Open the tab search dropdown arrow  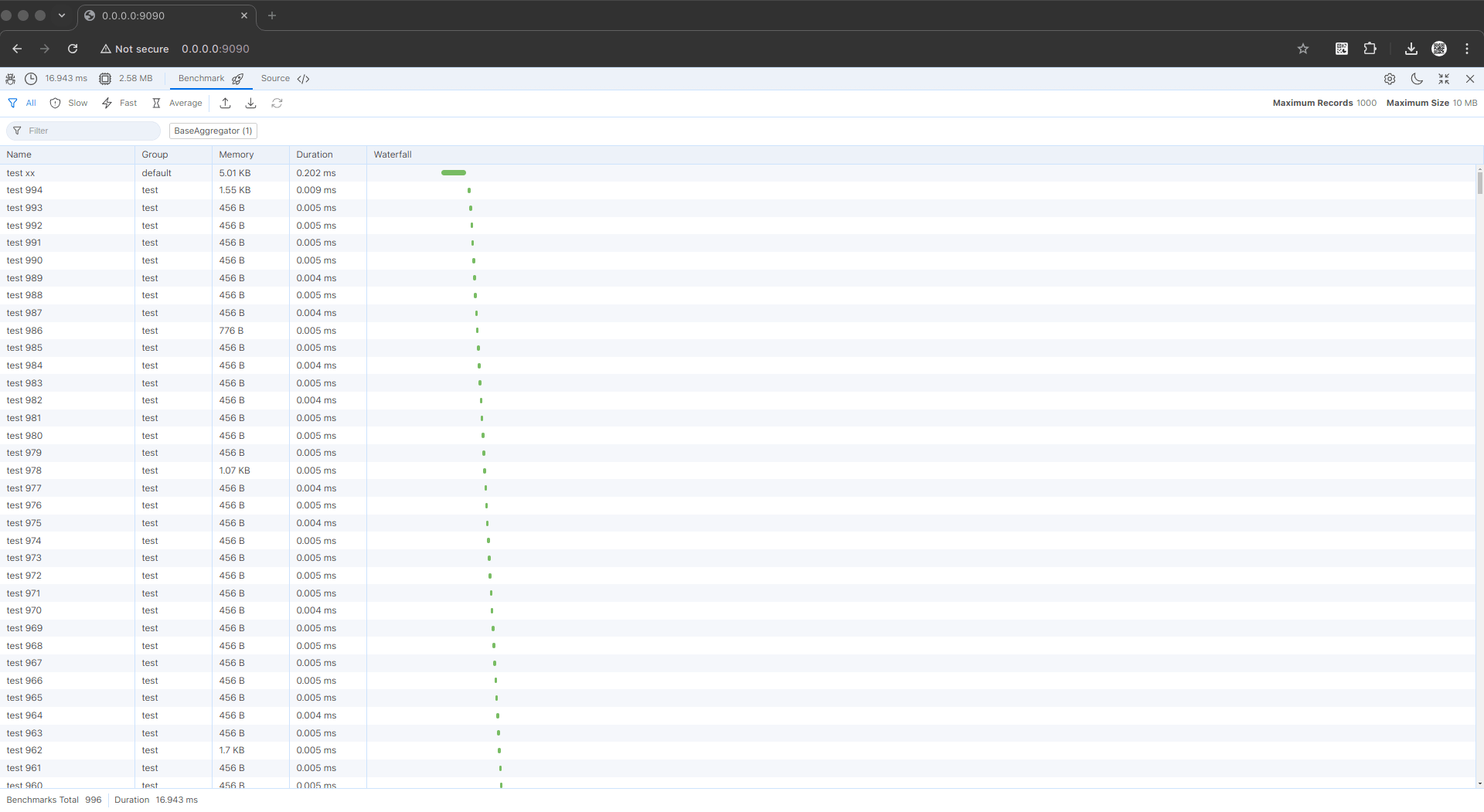pos(62,15)
